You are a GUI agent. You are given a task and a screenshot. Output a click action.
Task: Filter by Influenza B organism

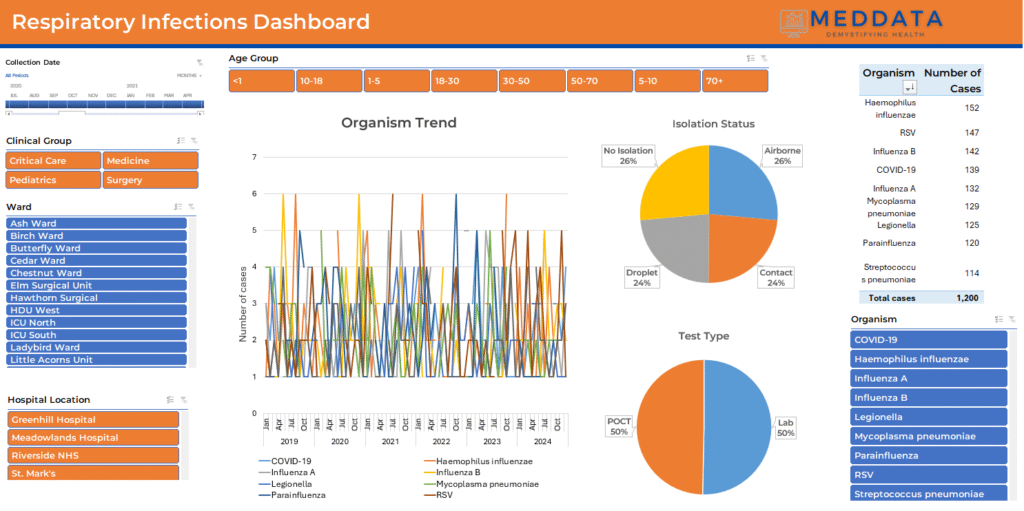tap(928, 397)
